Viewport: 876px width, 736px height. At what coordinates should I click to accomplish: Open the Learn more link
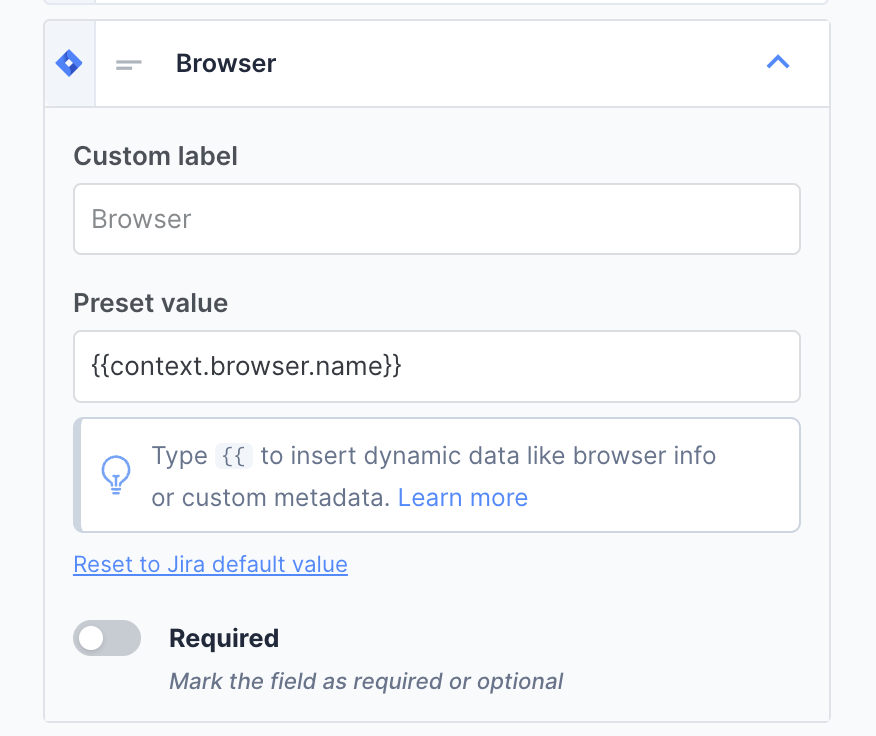pyautogui.click(x=463, y=497)
